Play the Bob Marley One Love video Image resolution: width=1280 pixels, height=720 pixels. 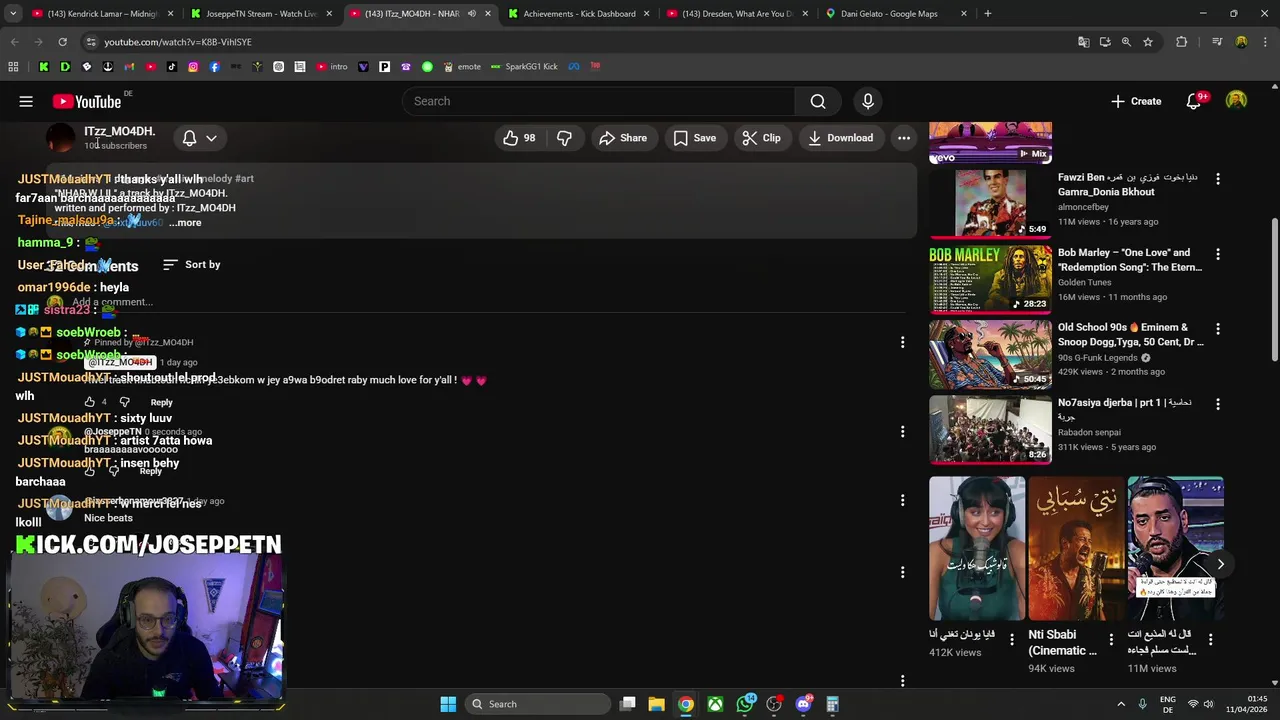pyautogui.click(x=990, y=279)
